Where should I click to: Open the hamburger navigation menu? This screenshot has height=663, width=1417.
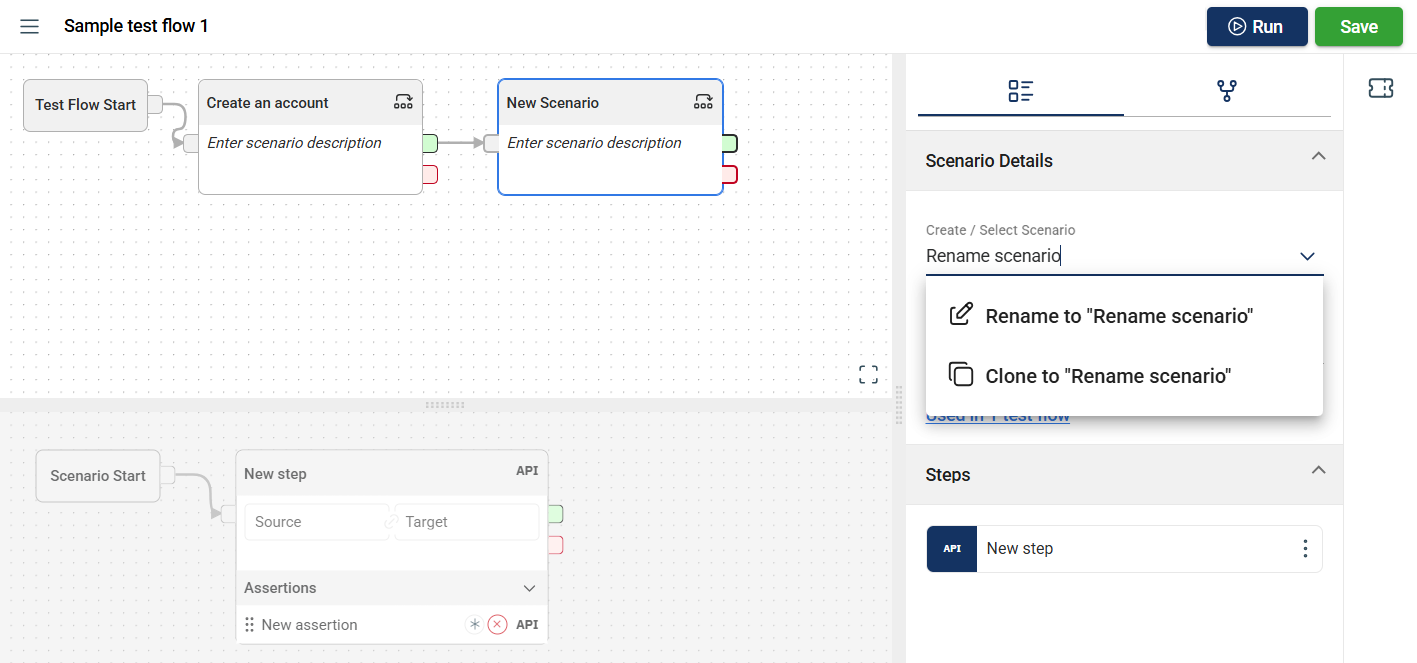(30, 26)
